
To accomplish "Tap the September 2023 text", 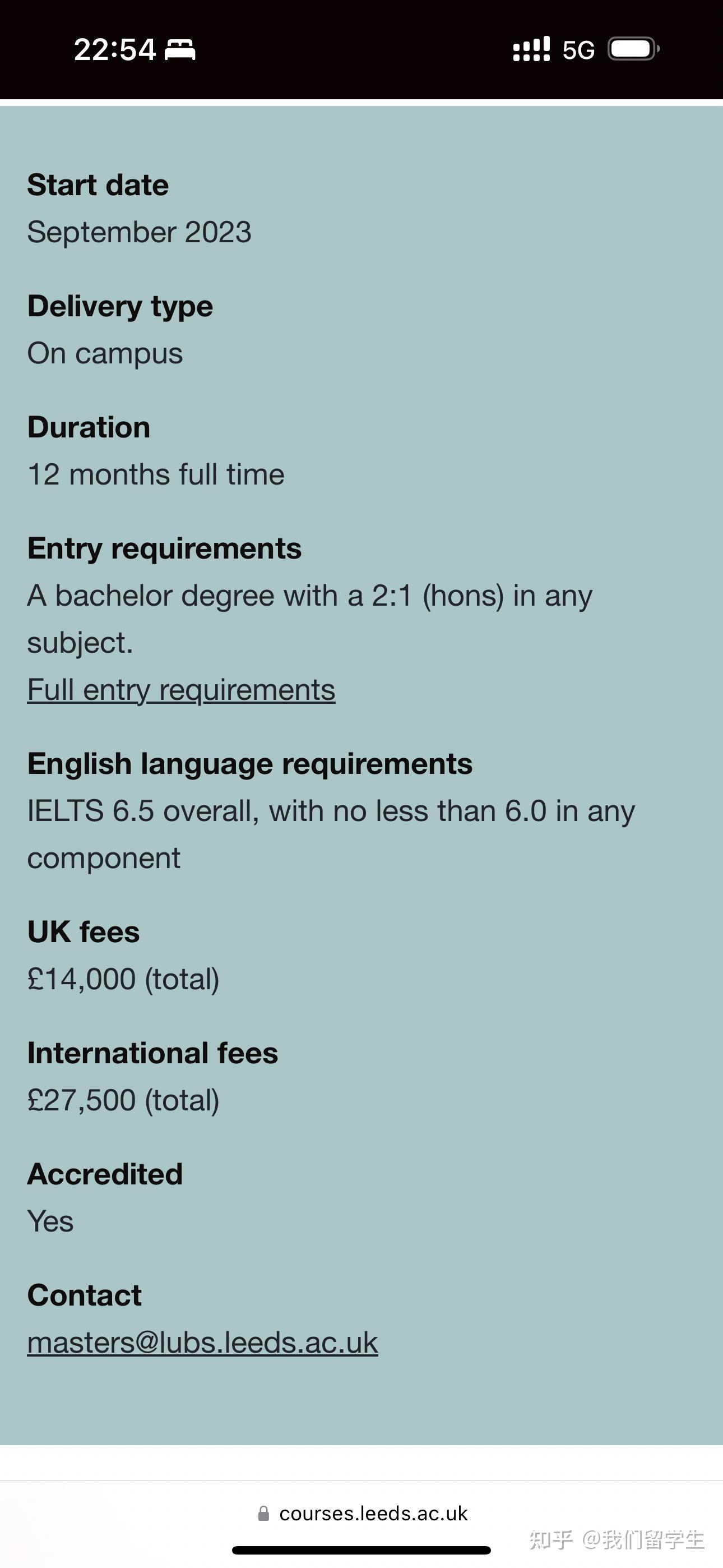I will coord(140,232).
